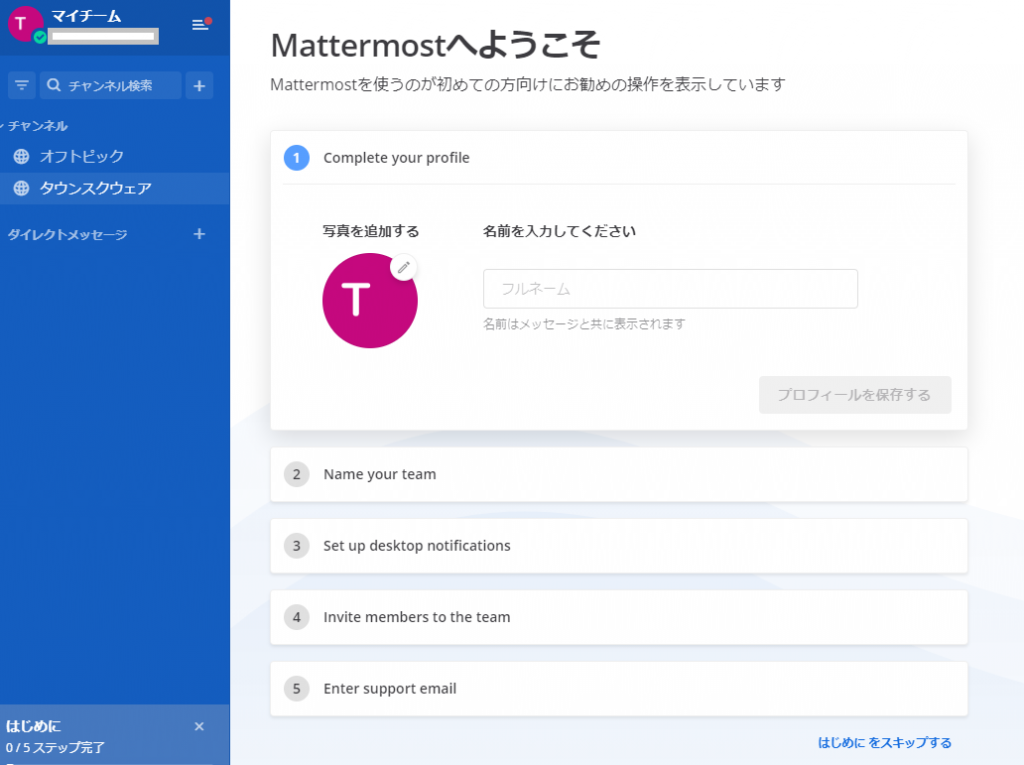Collapse the チャンネル category in sidebar

click(35, 125)
